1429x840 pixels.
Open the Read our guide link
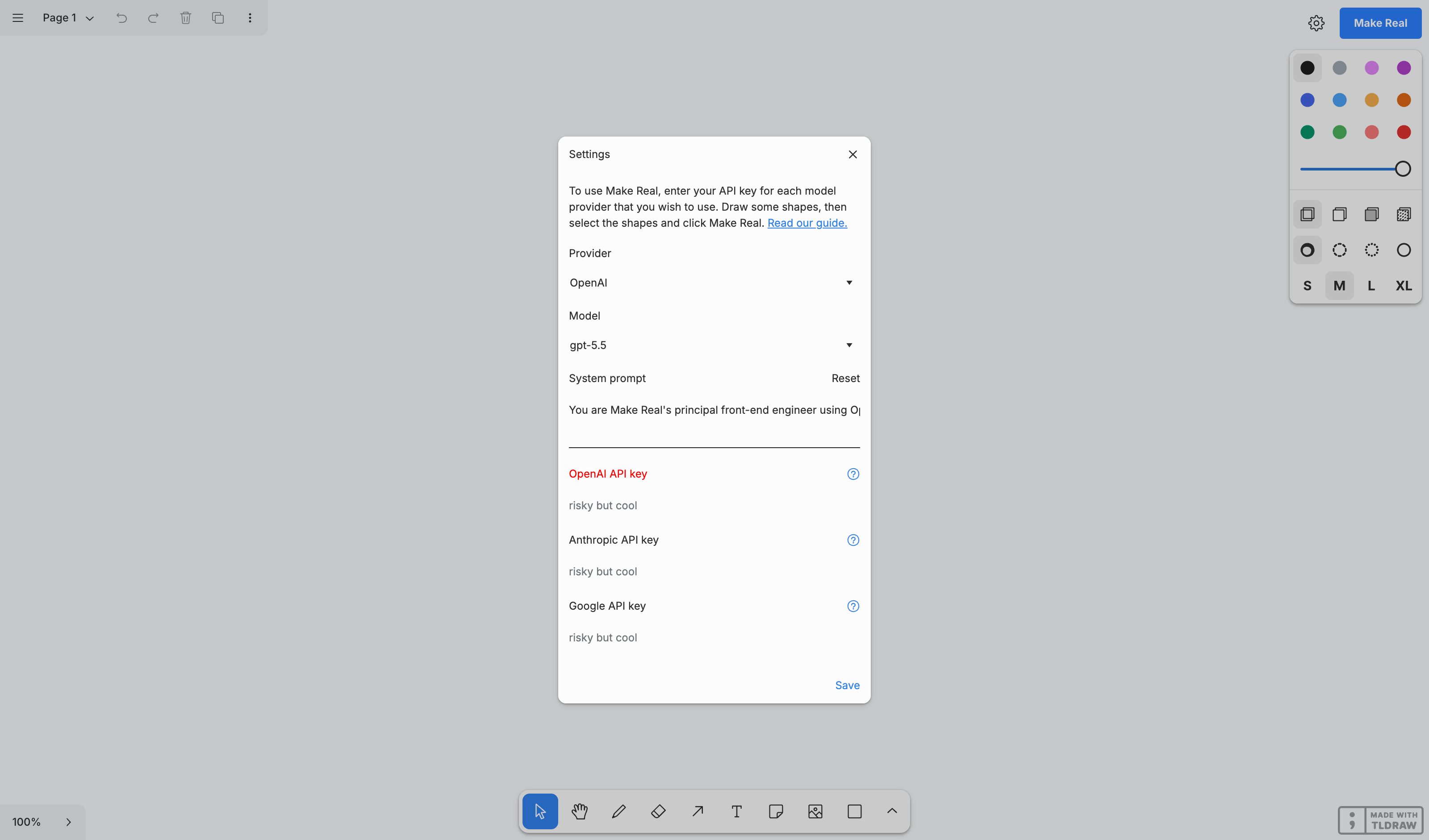(807, 223)
